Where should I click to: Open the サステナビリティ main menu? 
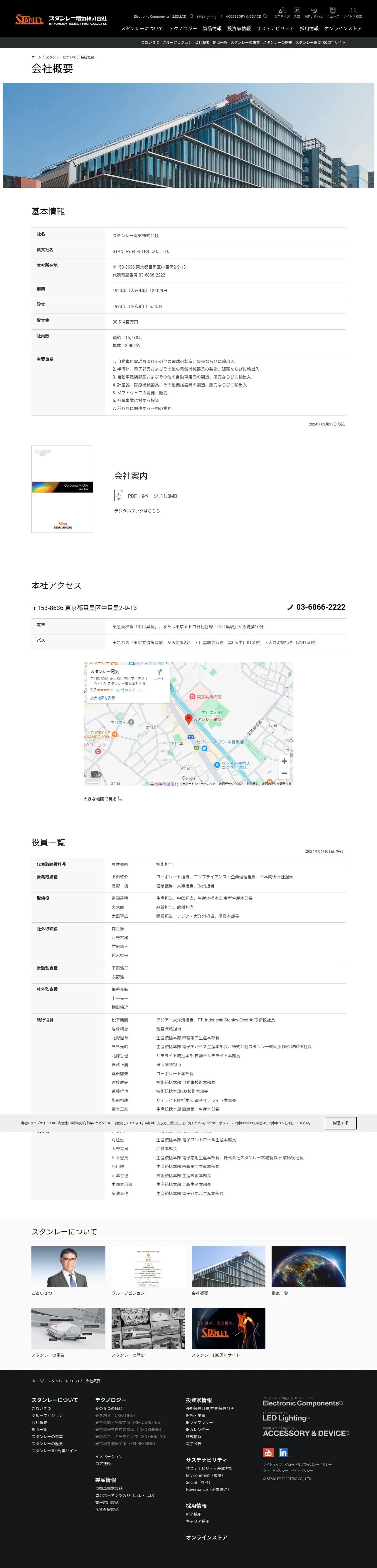275,29
